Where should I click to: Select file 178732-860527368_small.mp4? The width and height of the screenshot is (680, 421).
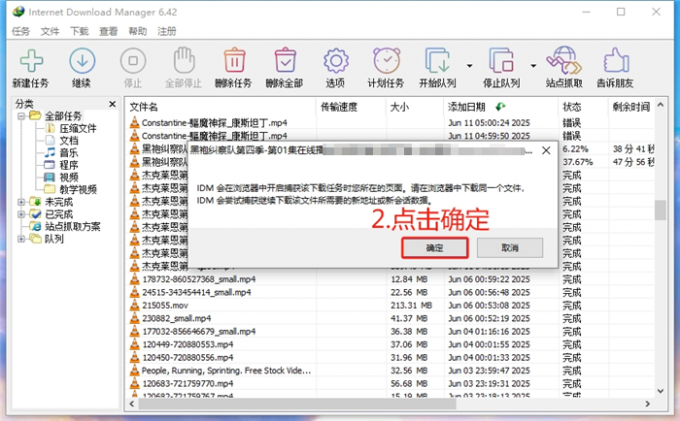199,279
